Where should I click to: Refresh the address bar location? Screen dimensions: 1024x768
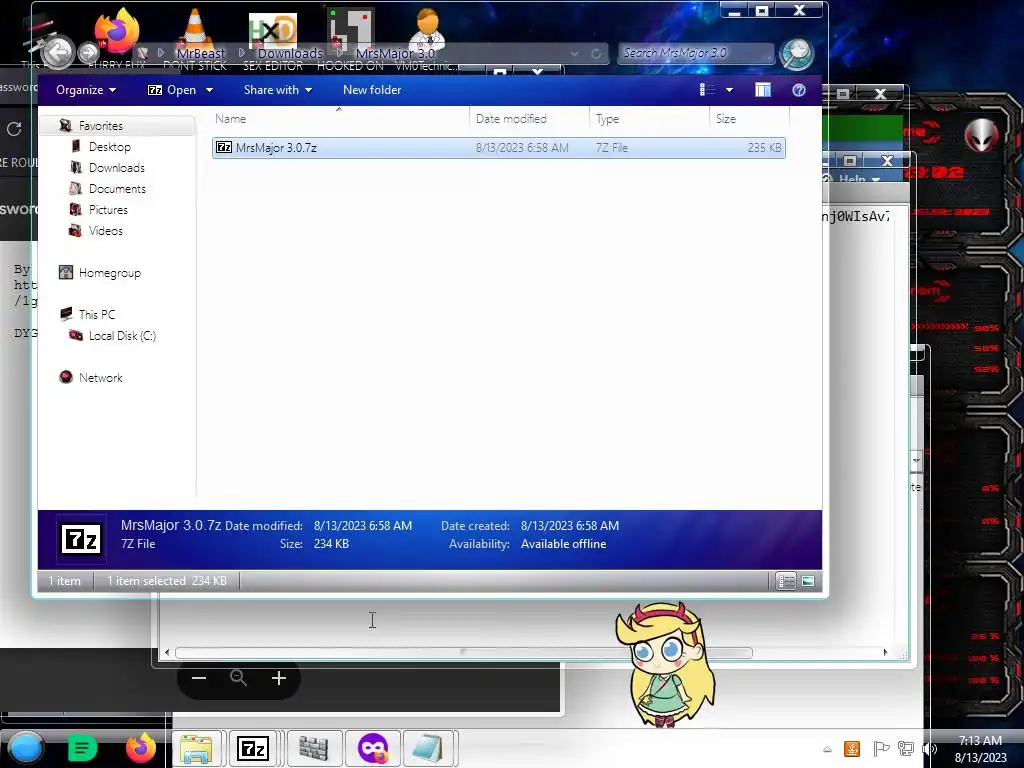click(x=596, y=54)
